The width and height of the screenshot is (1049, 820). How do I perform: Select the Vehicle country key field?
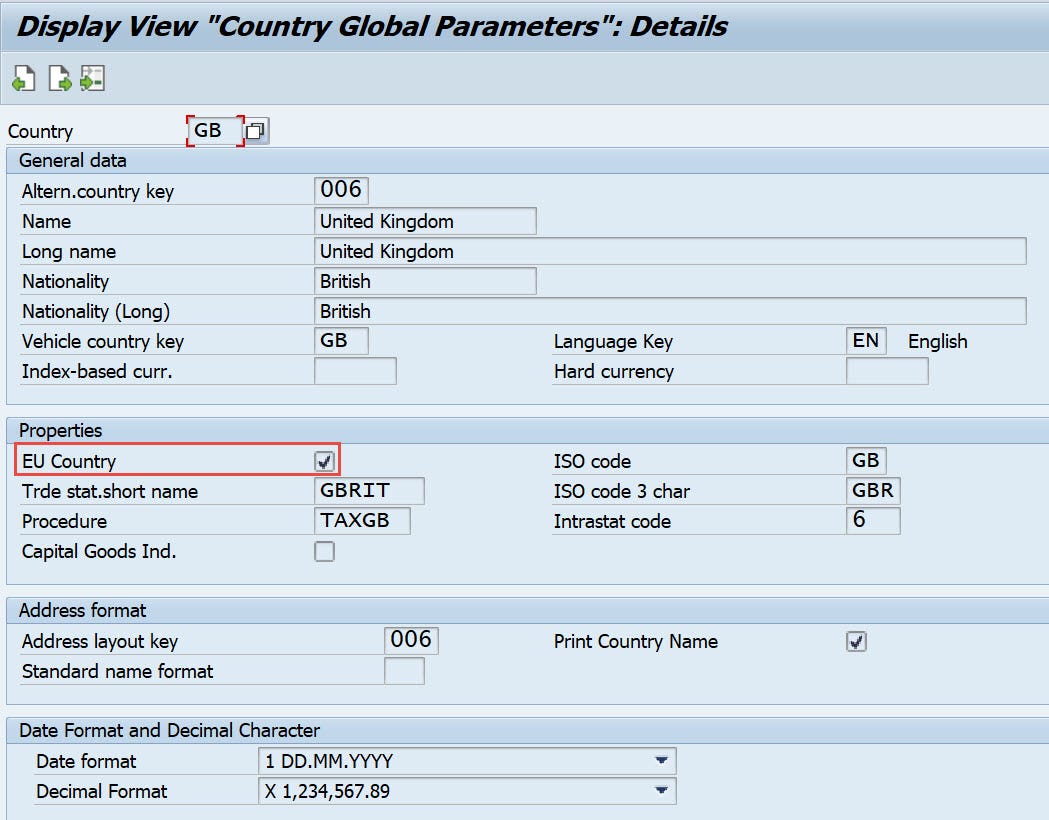[341, 340]
